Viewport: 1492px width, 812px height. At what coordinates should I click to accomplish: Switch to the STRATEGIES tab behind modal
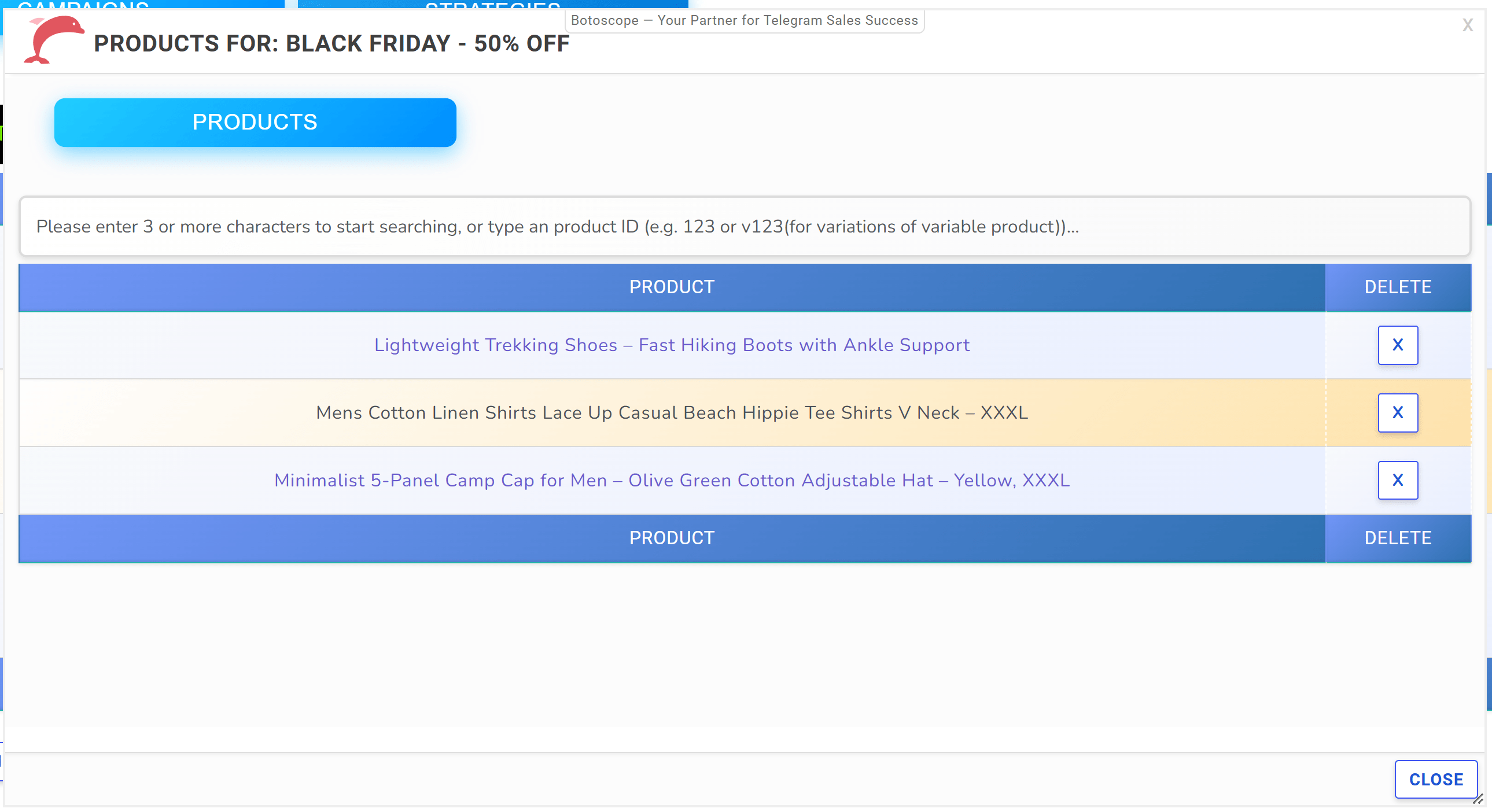pos(492,5)
